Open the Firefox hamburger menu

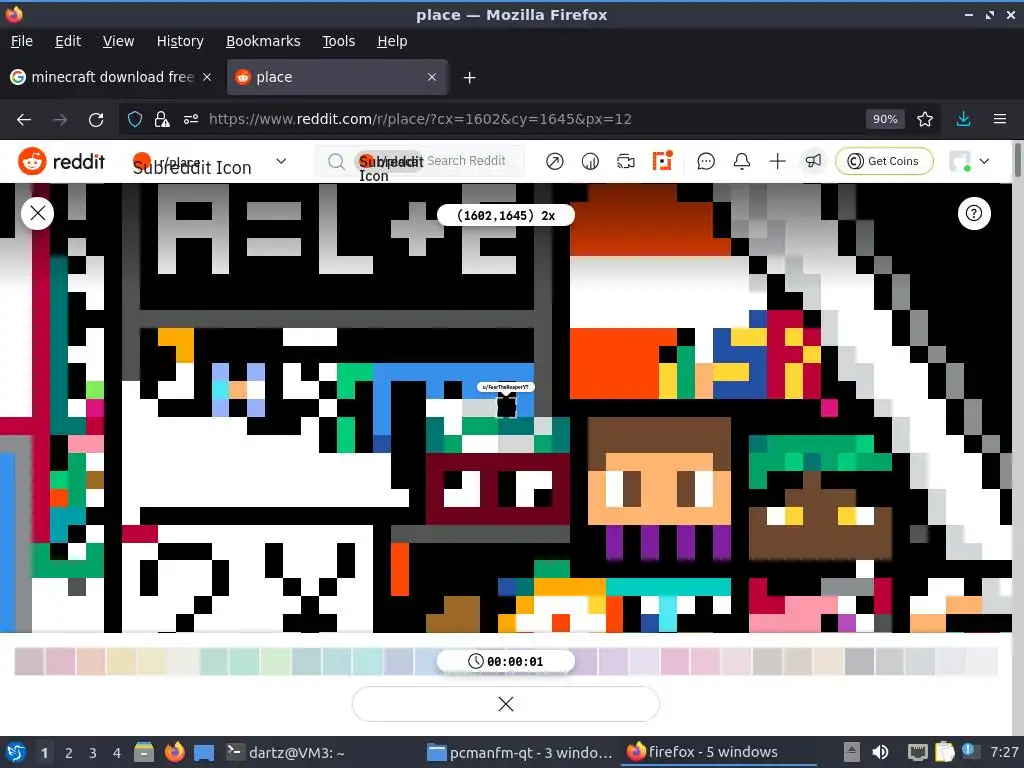click(999, 120)
